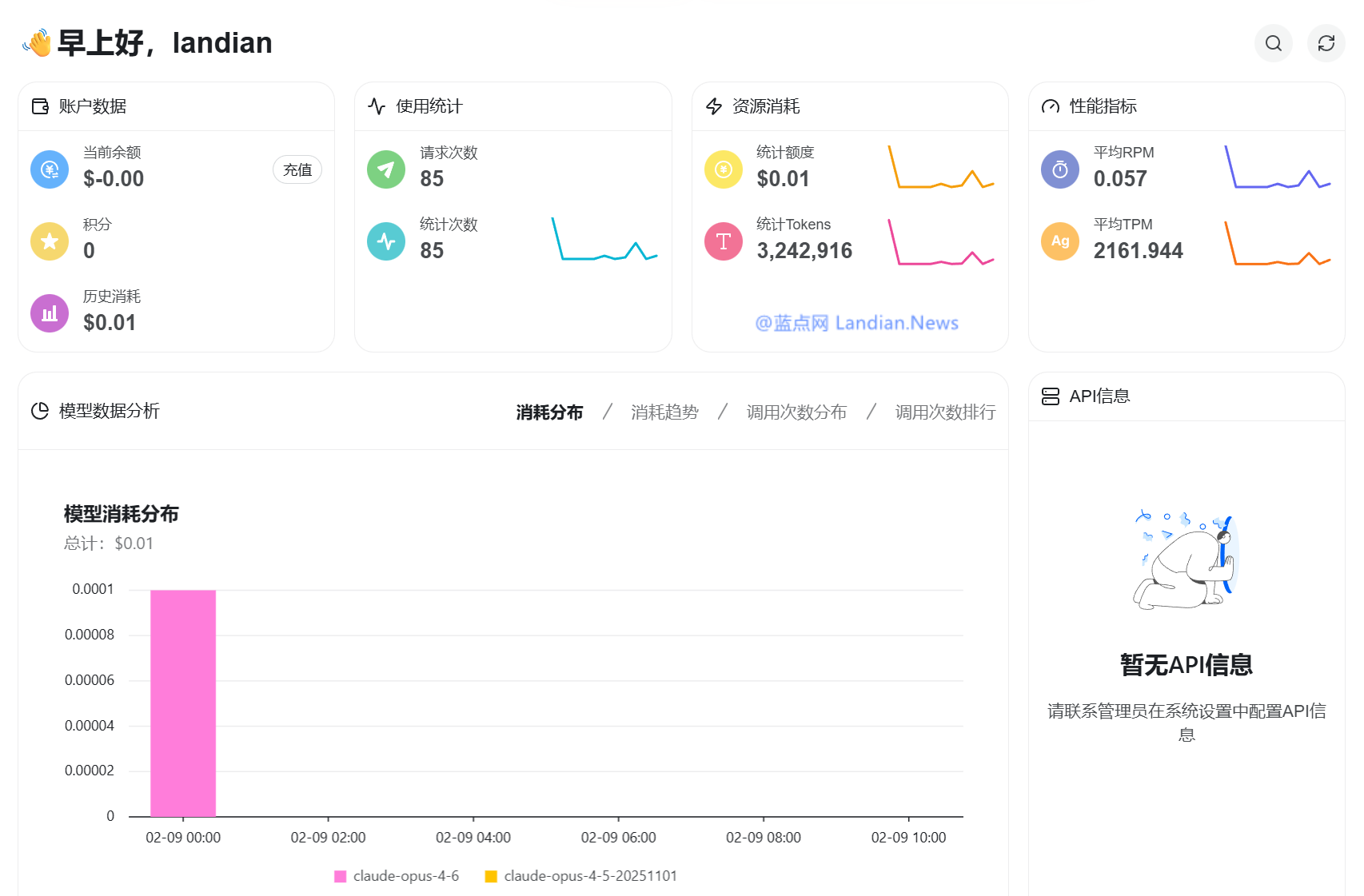The image size is (1364, 896).
Task: Click the yellow star points icon
Action: pyautogui.click(x=50, y=241)
